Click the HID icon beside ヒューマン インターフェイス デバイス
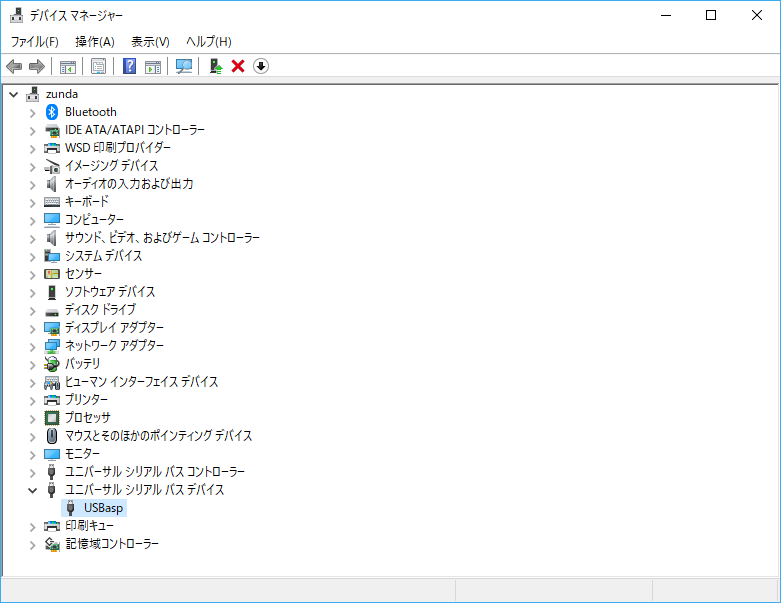The width and height of the screenshot is (781, 603). (52, 382)
